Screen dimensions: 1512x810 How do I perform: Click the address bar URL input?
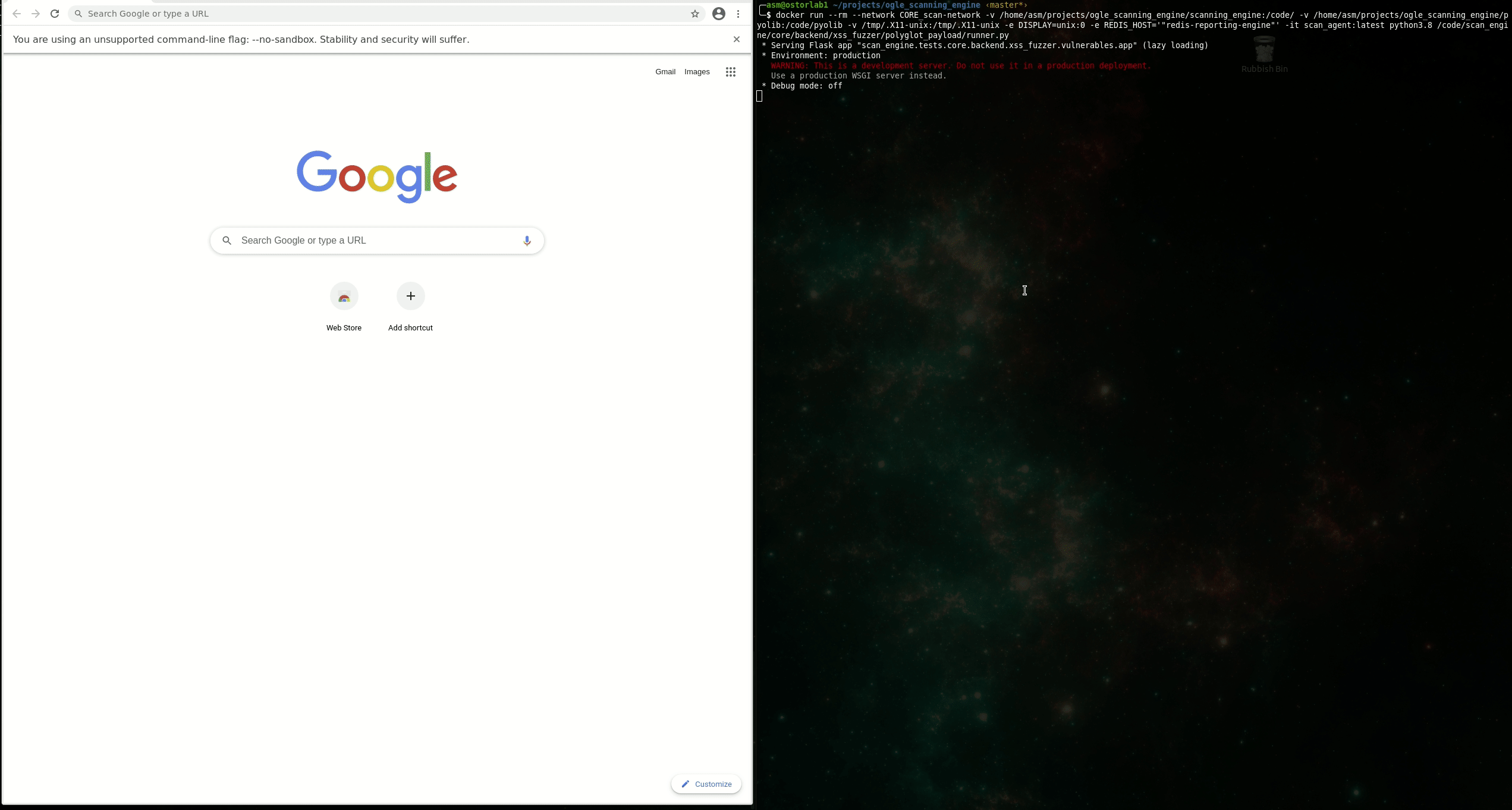[x=384, y=13]
